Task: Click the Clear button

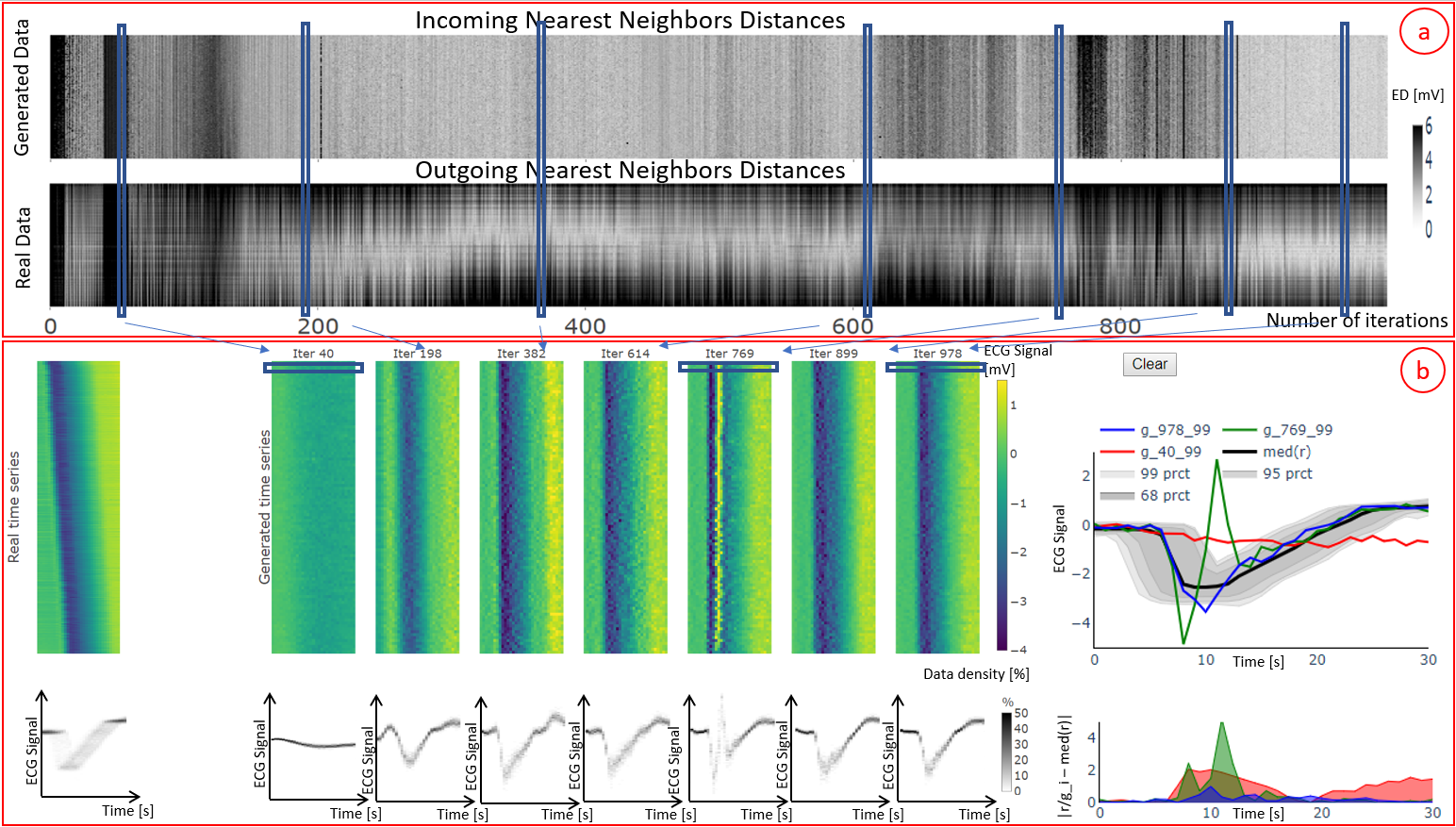Action: pos(1149,364)
